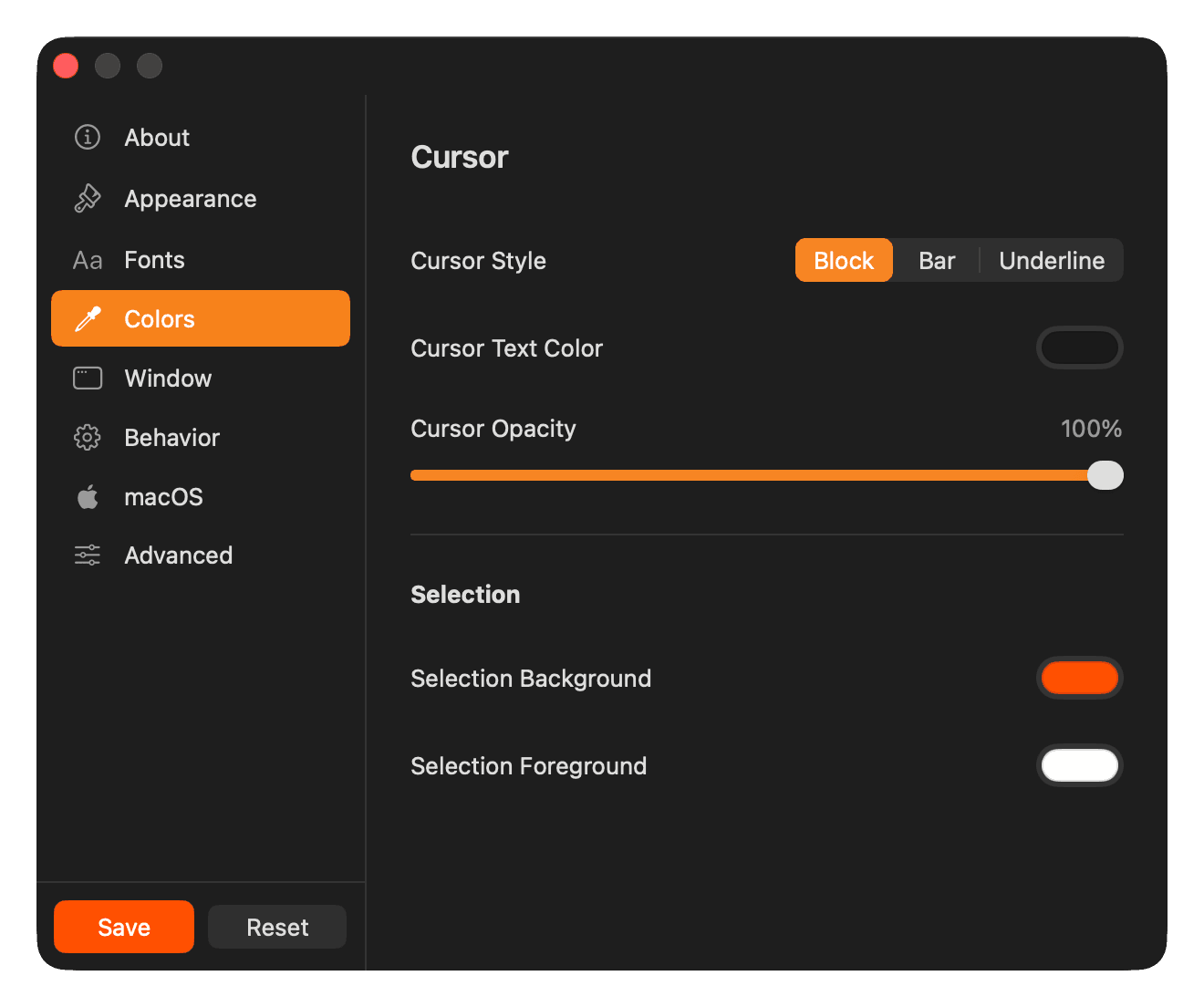Navigate to the Fonts settings page

tap(153, 259)
